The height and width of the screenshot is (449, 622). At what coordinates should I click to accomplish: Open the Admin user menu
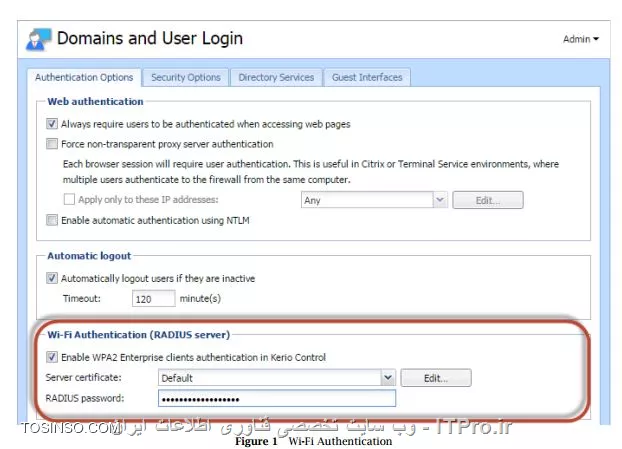581,39
